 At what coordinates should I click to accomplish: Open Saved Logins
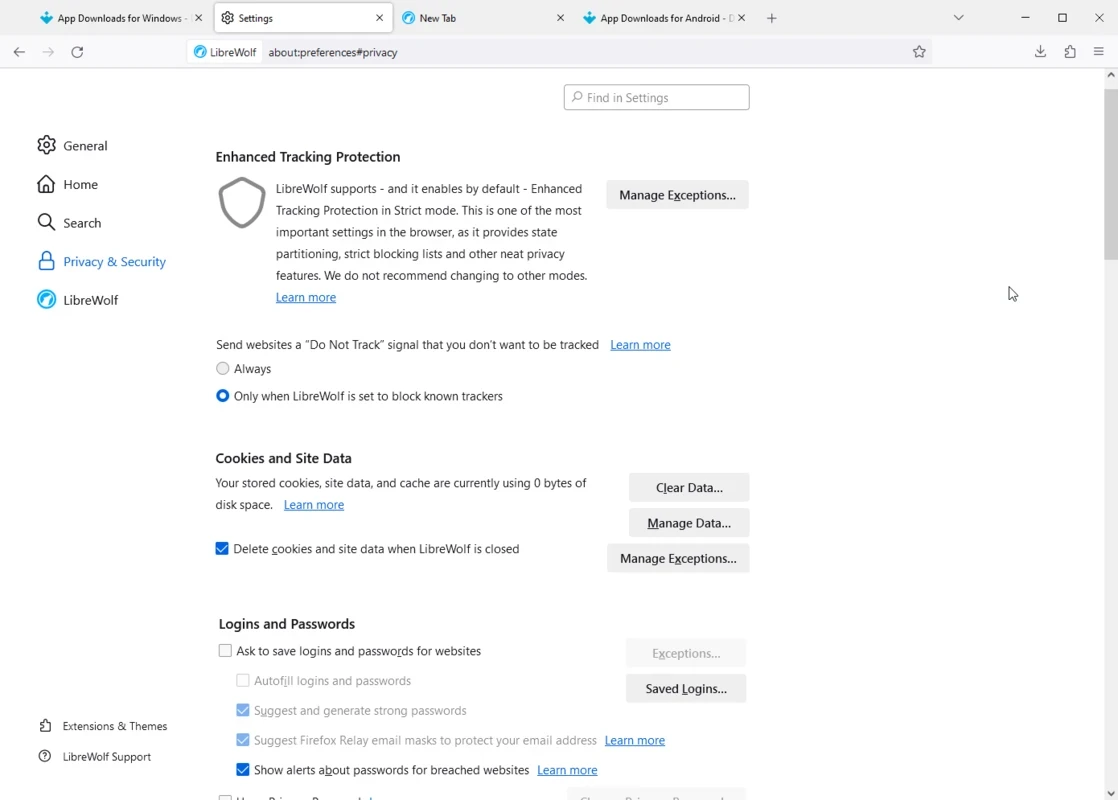click(686, 689)
